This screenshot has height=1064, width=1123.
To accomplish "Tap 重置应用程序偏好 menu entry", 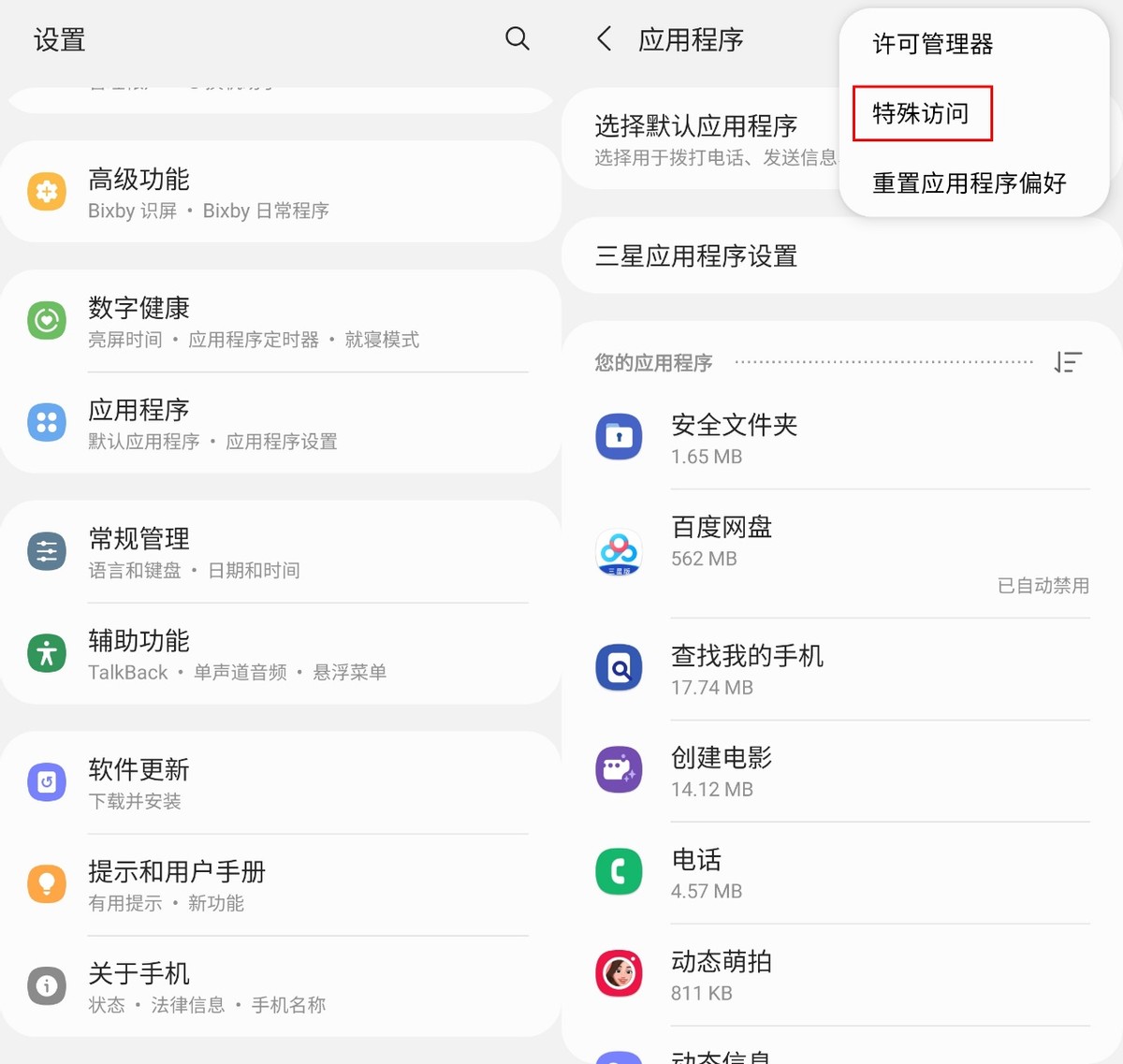I will click(969, 183).
